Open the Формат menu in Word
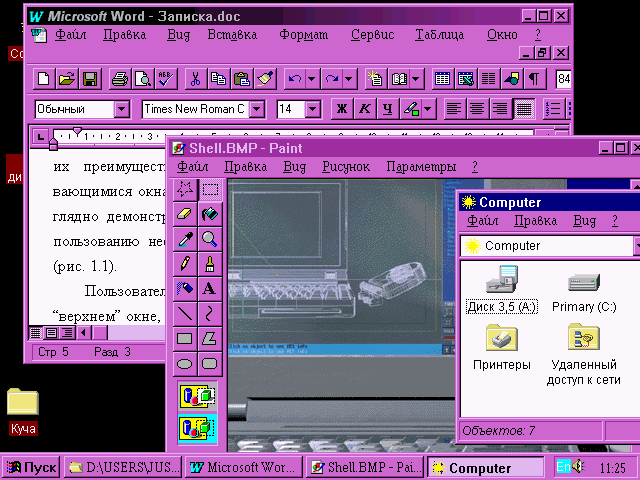This screenshot has height=480, width=640. tap(303, 34)
